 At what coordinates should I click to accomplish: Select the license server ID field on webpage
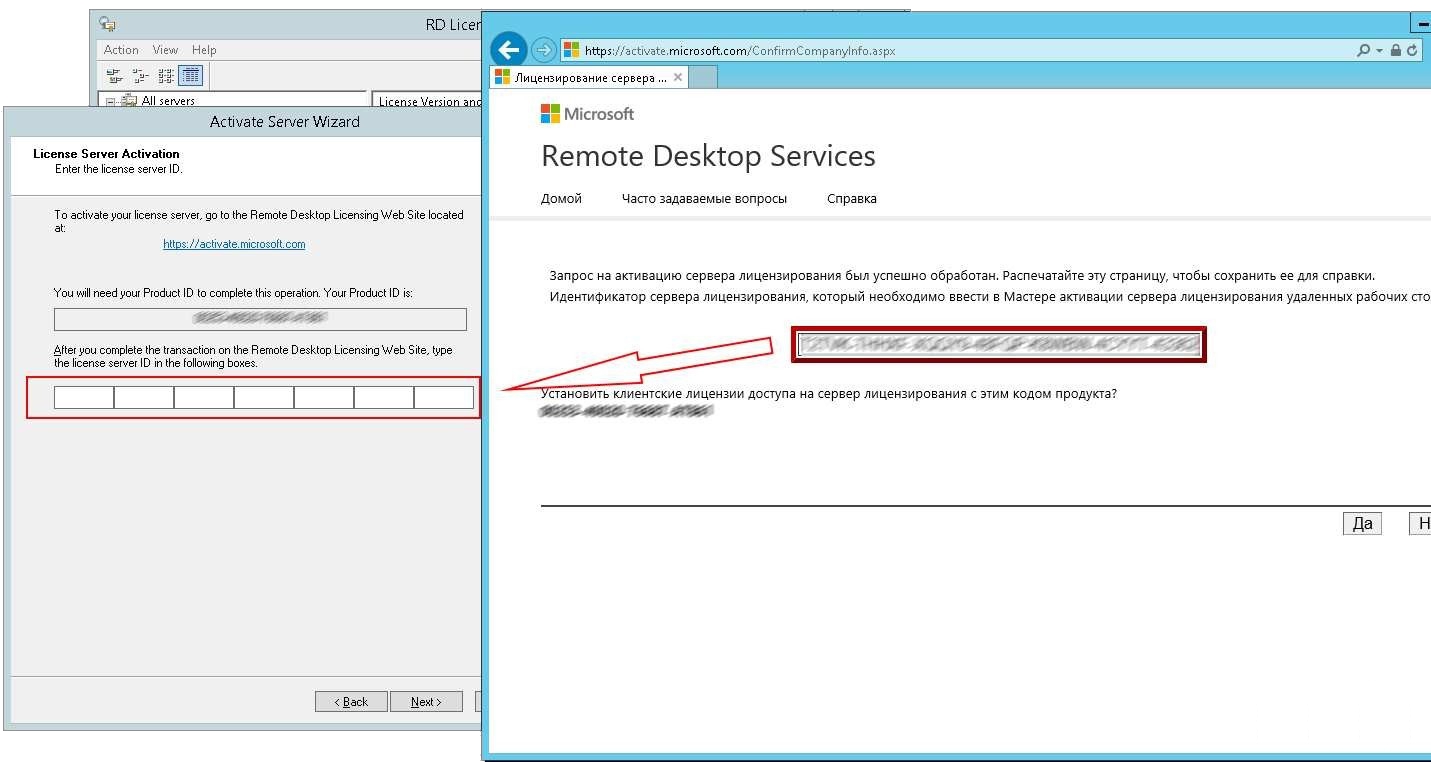(999, 345)
